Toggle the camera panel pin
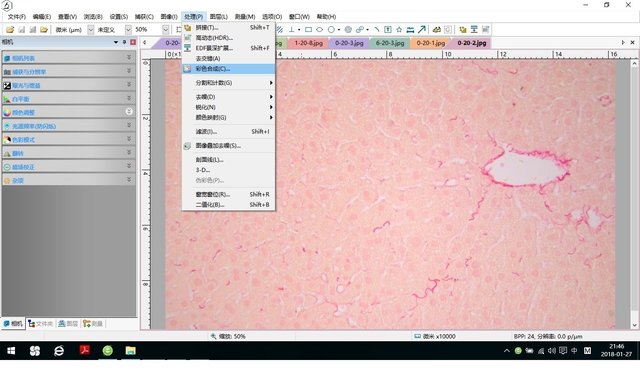Screen dimensions: 640x375 tap(124, 42)
